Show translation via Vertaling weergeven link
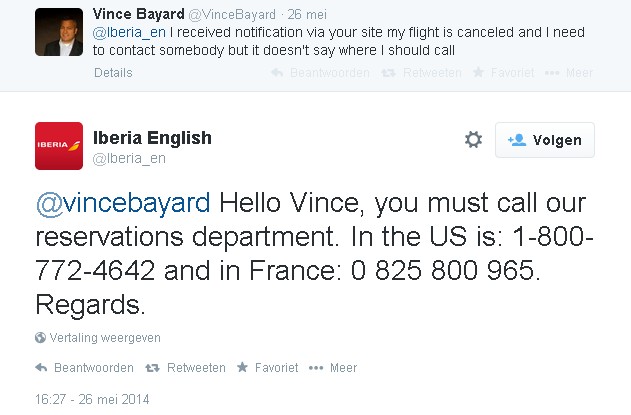Image resolution: width=631 pixels, height=415 pixels. 104,338
